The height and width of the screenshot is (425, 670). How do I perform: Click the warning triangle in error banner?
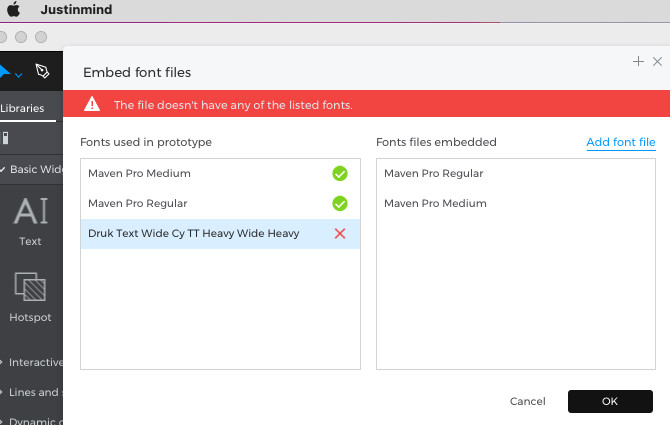point(92,104)
